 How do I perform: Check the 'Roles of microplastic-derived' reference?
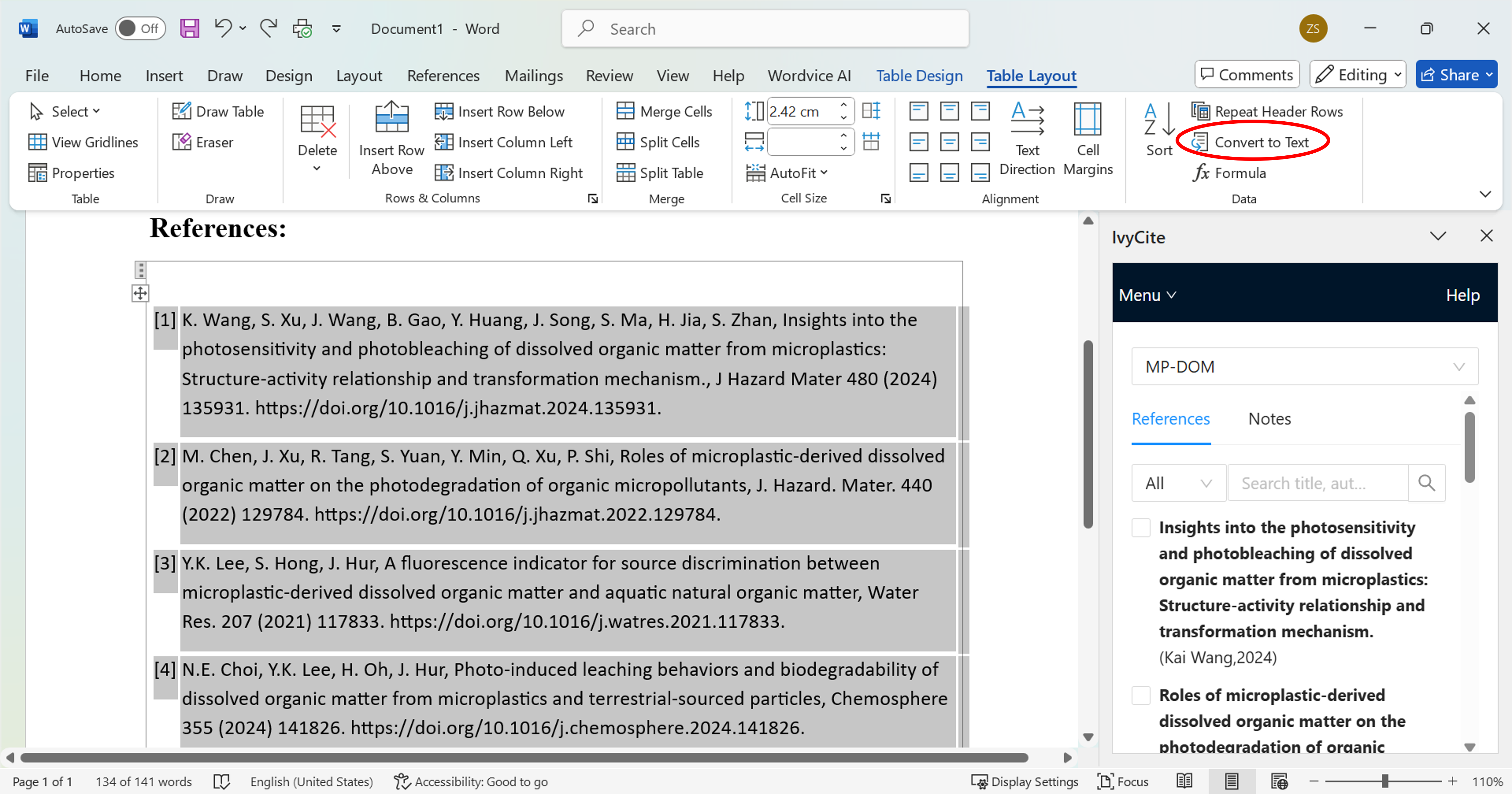pos(1141,695)
